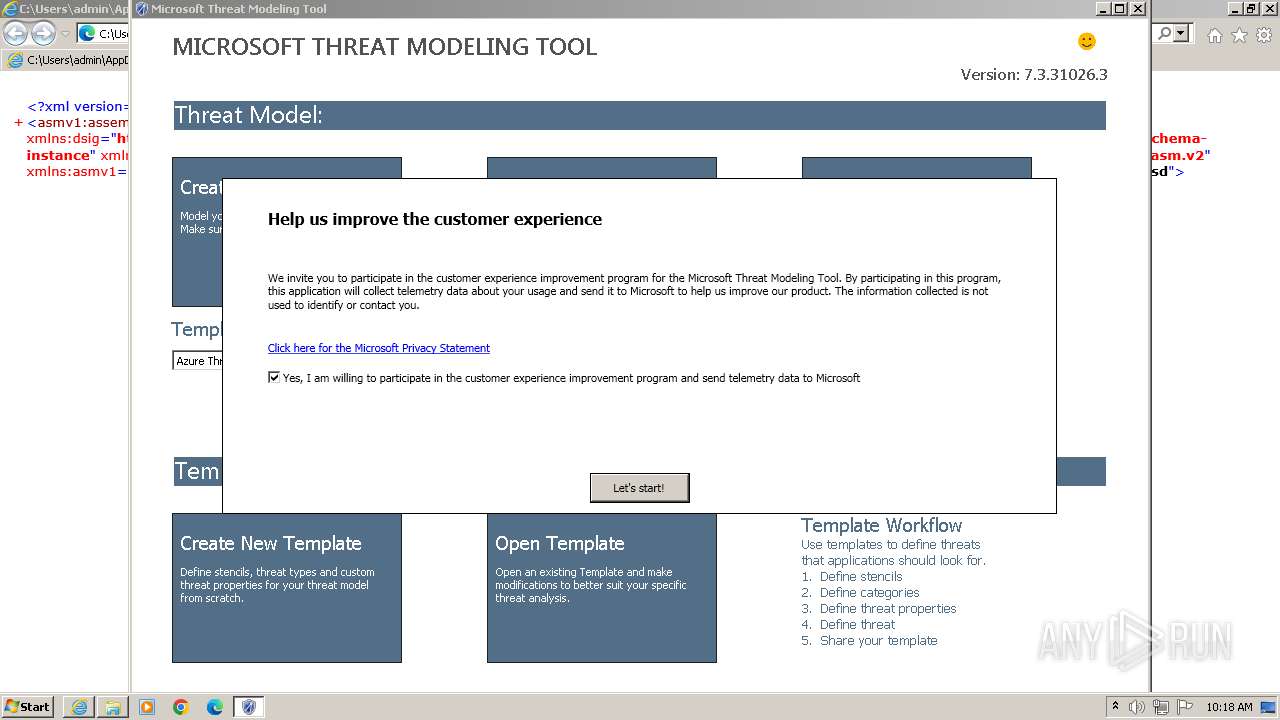Open the network tray icon

pyautogui.click(x=1161, y=707)
